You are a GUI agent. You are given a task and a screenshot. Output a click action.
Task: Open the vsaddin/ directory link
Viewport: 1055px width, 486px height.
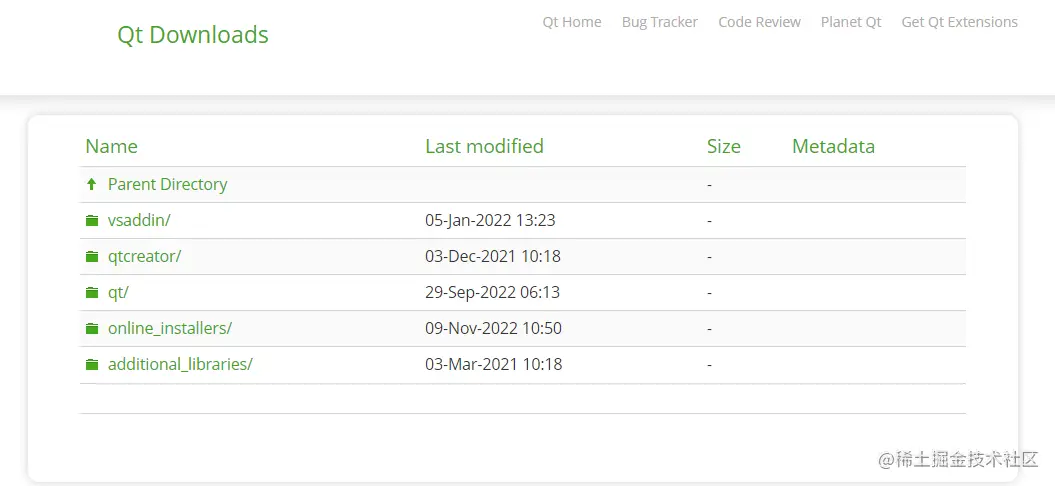coord(139,220)
